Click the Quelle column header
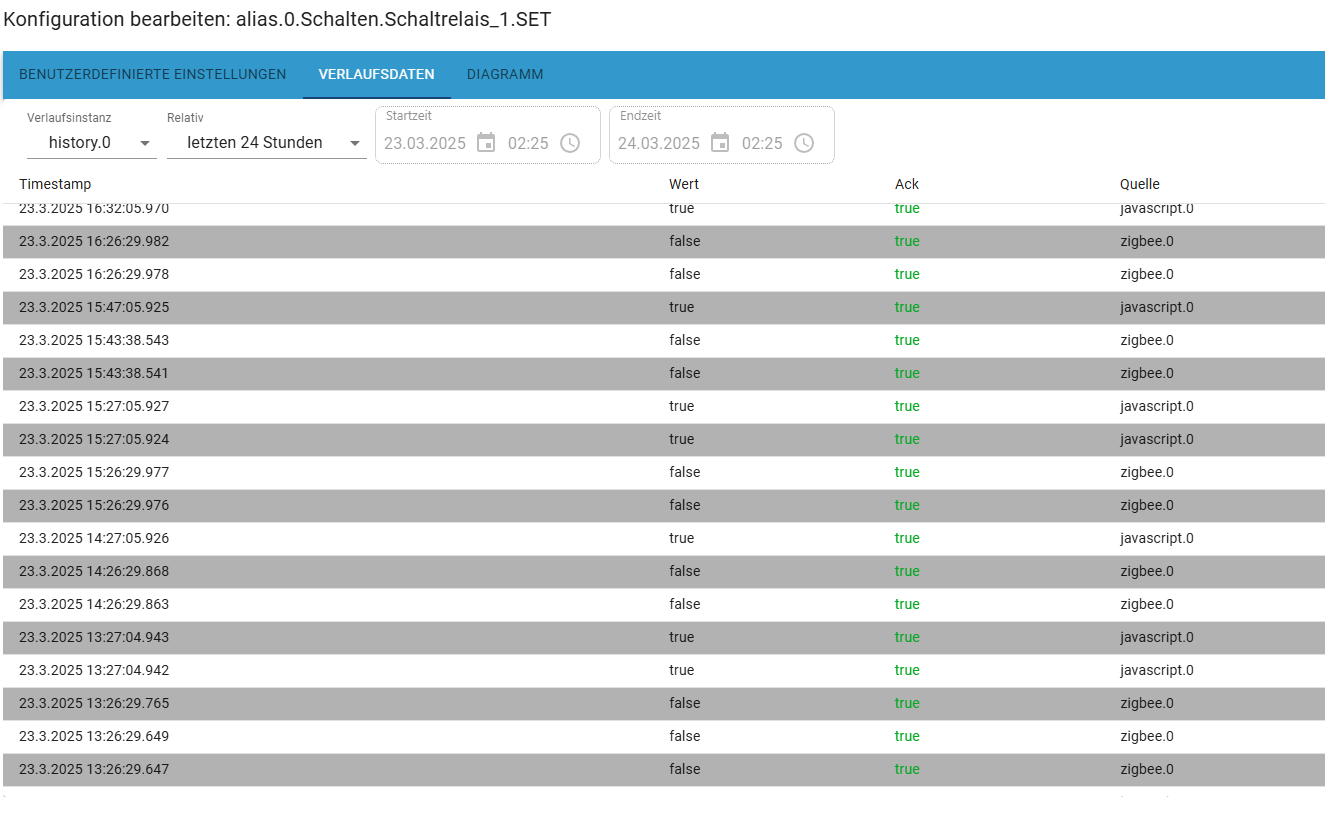This screenshot has width=1325, height=816. point(1140,184)
